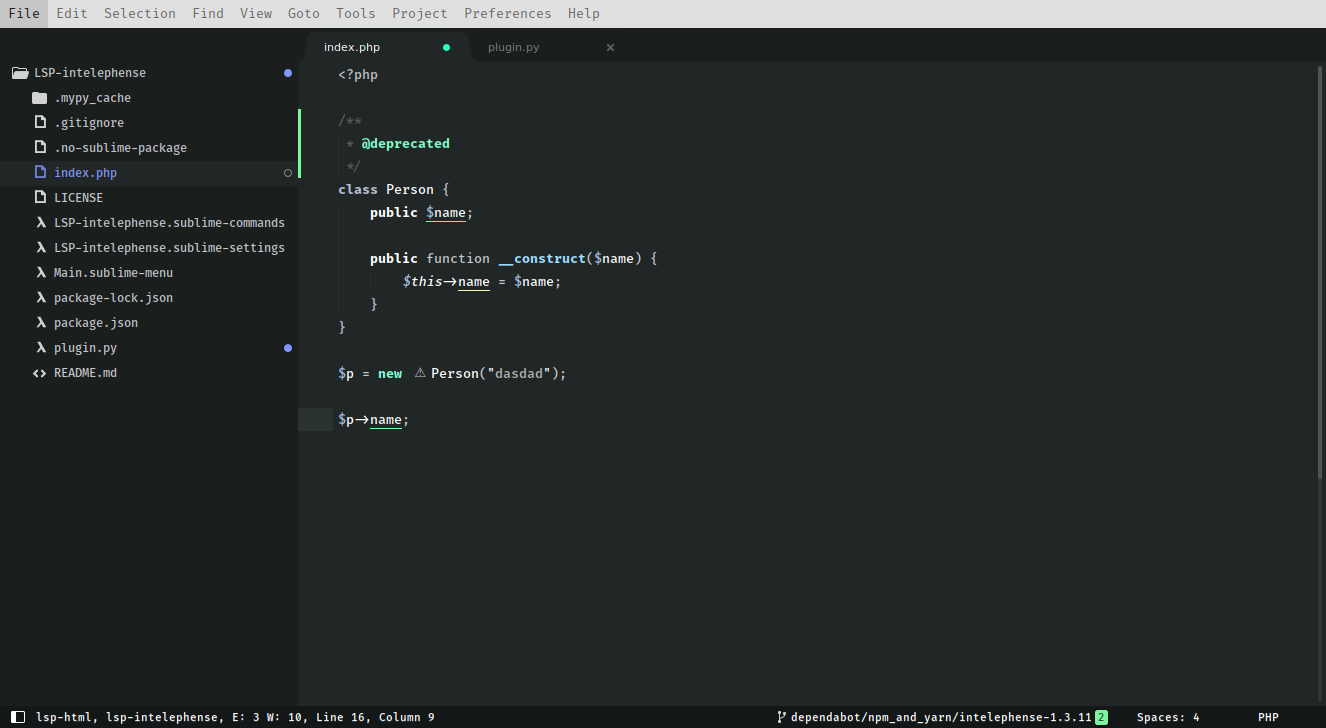The height and width of the screenshot is (728, 1326).
Task: Click the markup icon beside README.md
Action: [x=40, y=373]
